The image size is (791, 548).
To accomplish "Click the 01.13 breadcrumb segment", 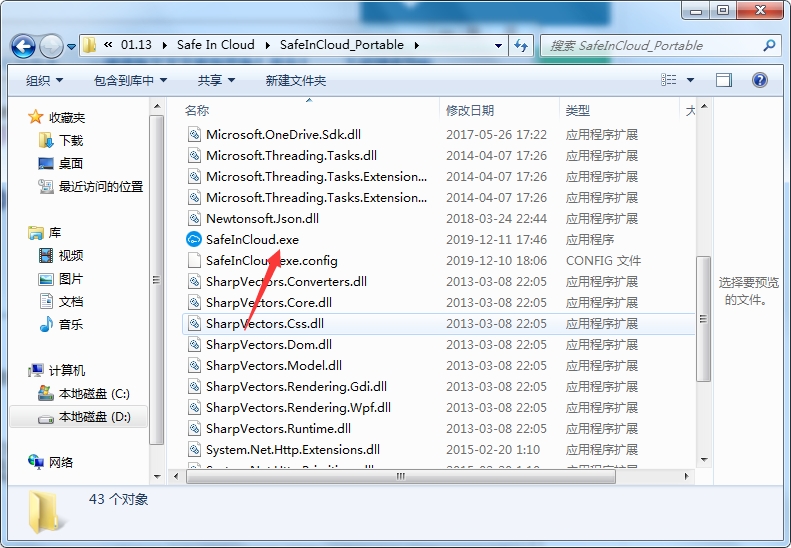I will [x=136, y=45].
